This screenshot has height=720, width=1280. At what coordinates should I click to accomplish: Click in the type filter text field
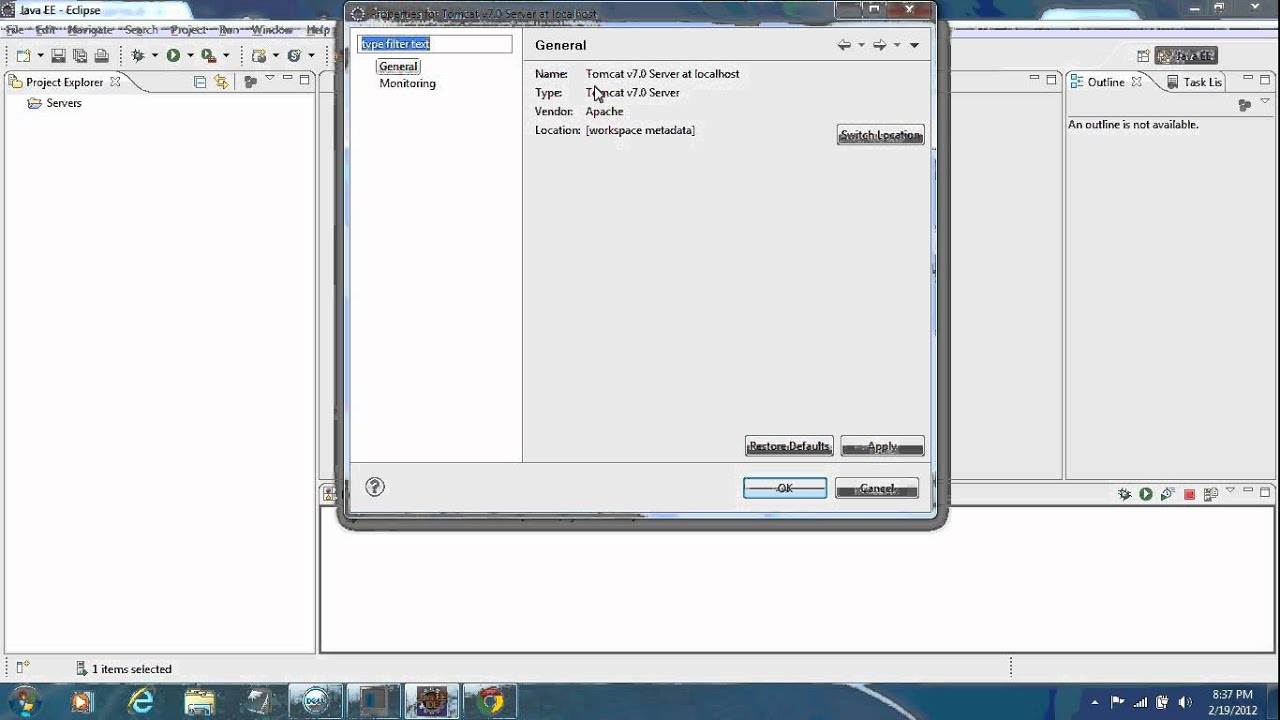435,44
